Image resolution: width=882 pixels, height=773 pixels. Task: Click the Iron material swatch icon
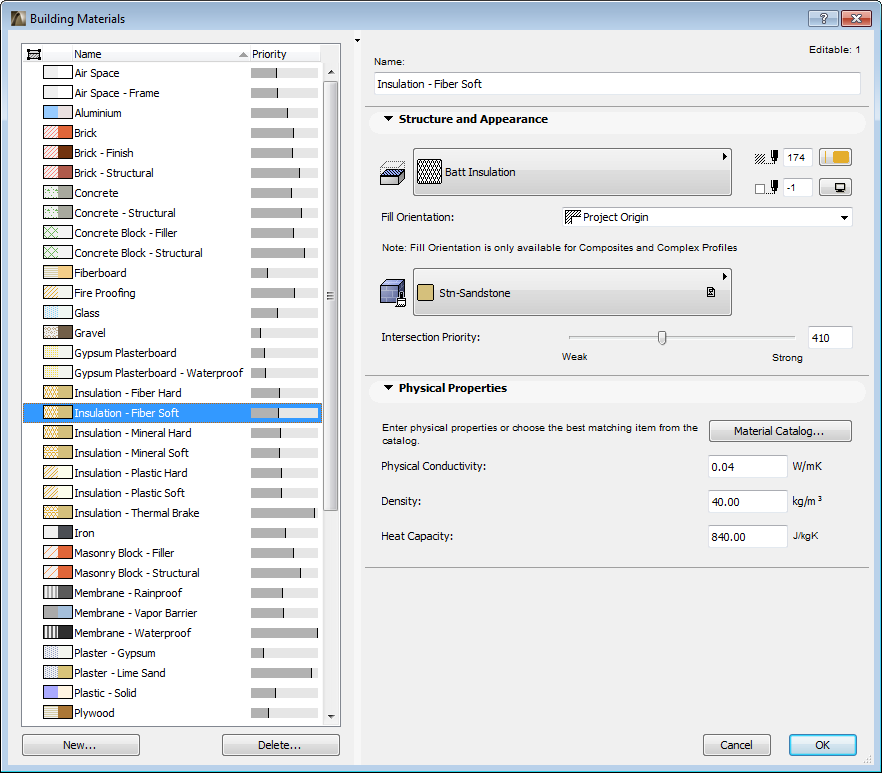click(57, 533)
